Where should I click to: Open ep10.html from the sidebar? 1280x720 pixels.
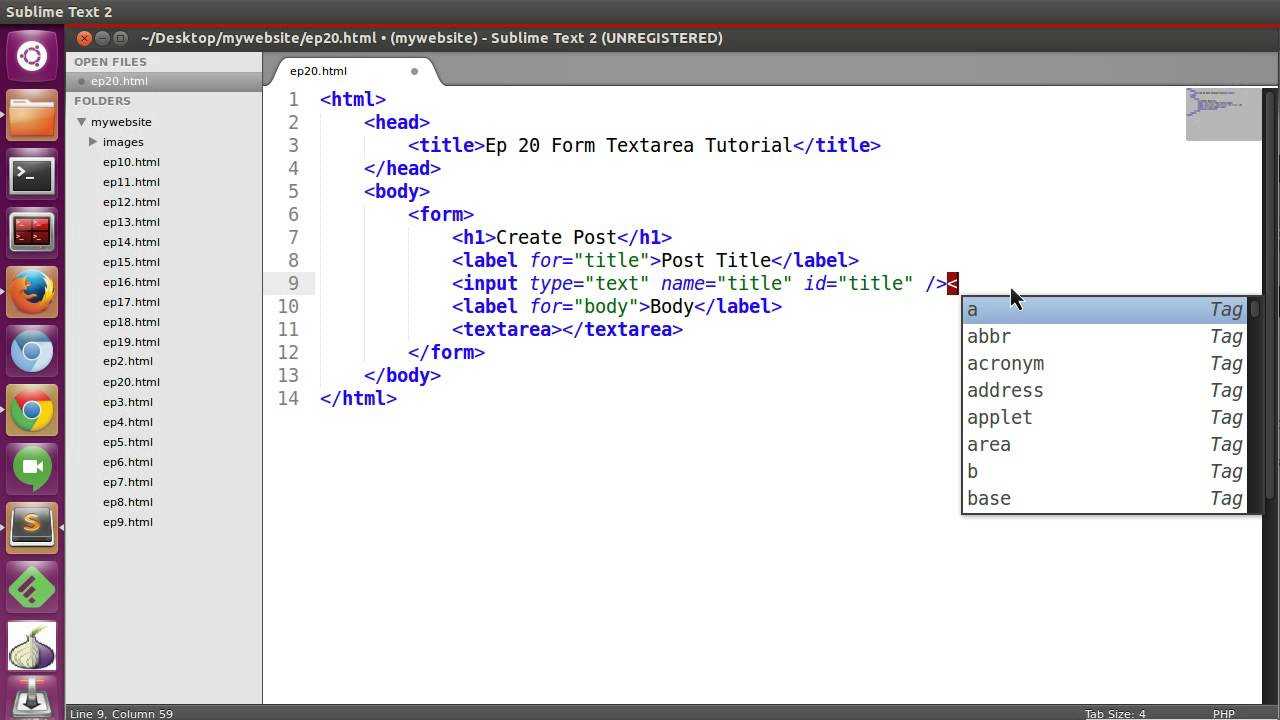[x=131, y=162]
